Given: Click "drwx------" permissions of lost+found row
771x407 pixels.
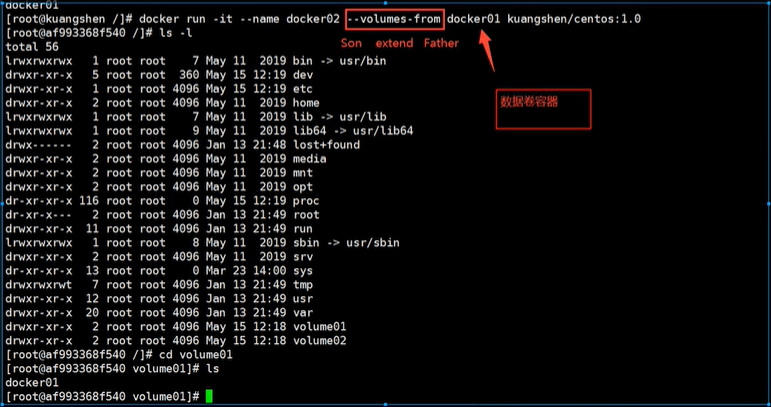Looking at the screenshot, I should pos(39,145).
